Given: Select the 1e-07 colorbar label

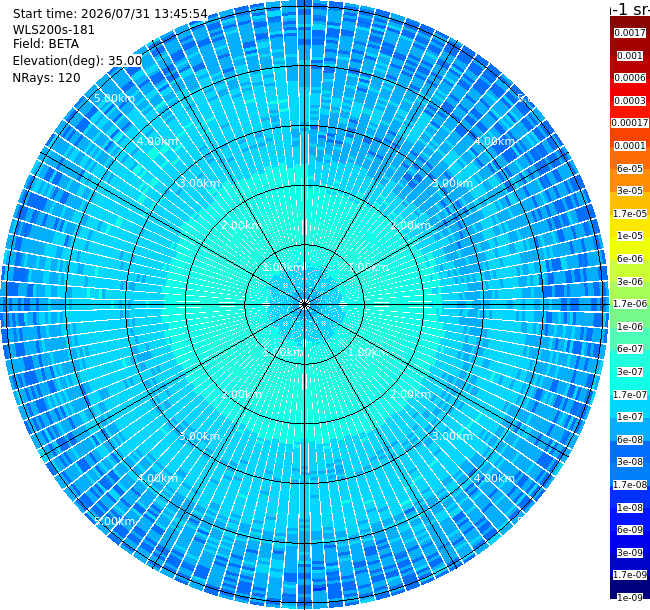Looking at the screenshot, I should click(x=630, y=416).
